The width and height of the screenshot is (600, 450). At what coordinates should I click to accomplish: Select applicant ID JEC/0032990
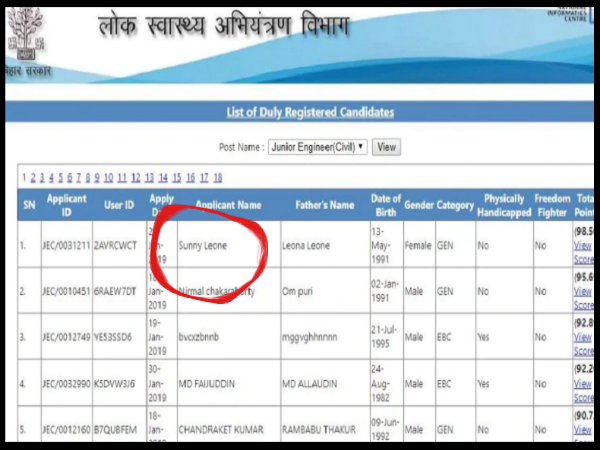[x=66, y=383]
